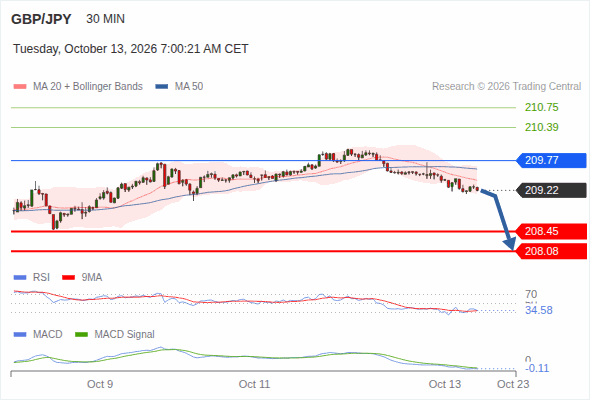The image size is (590, 400).
Task: Click the 210.75 resistance level label
Action: point(541,107)
